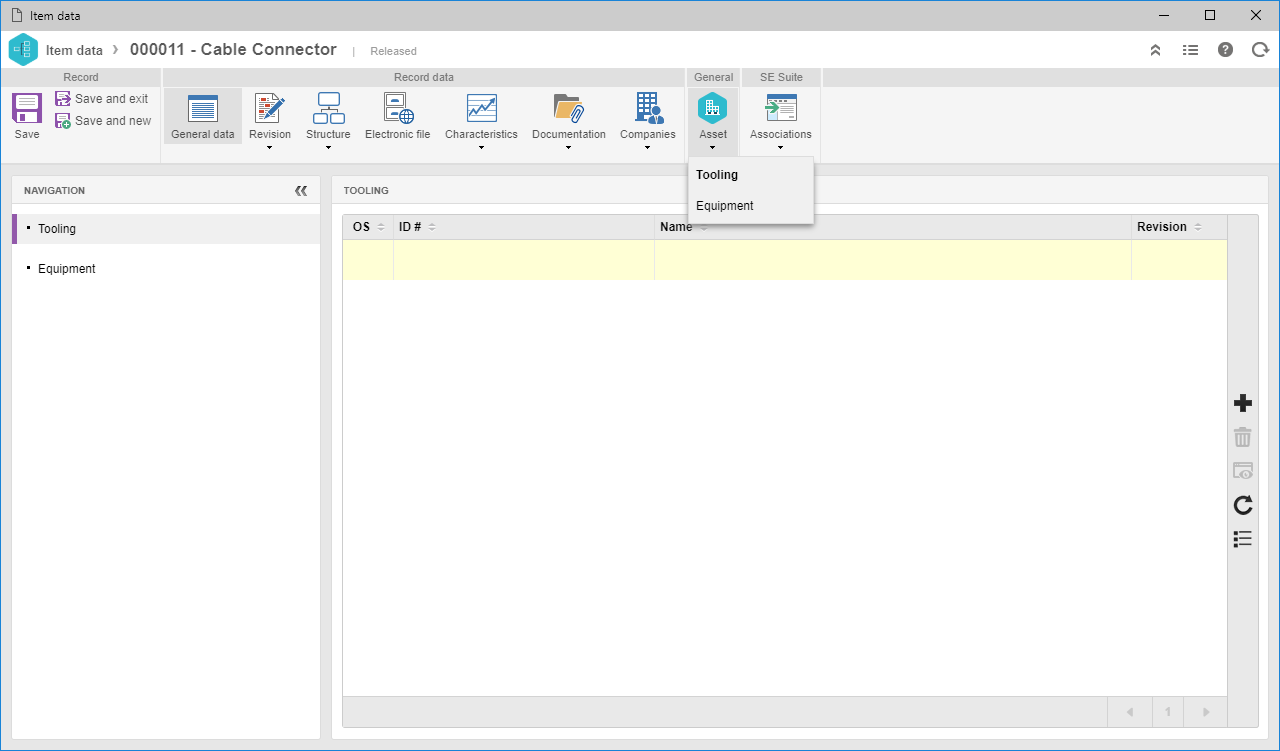Sort by the ID # column
This screenshot has width=1280, height=751.
(524, 227)
